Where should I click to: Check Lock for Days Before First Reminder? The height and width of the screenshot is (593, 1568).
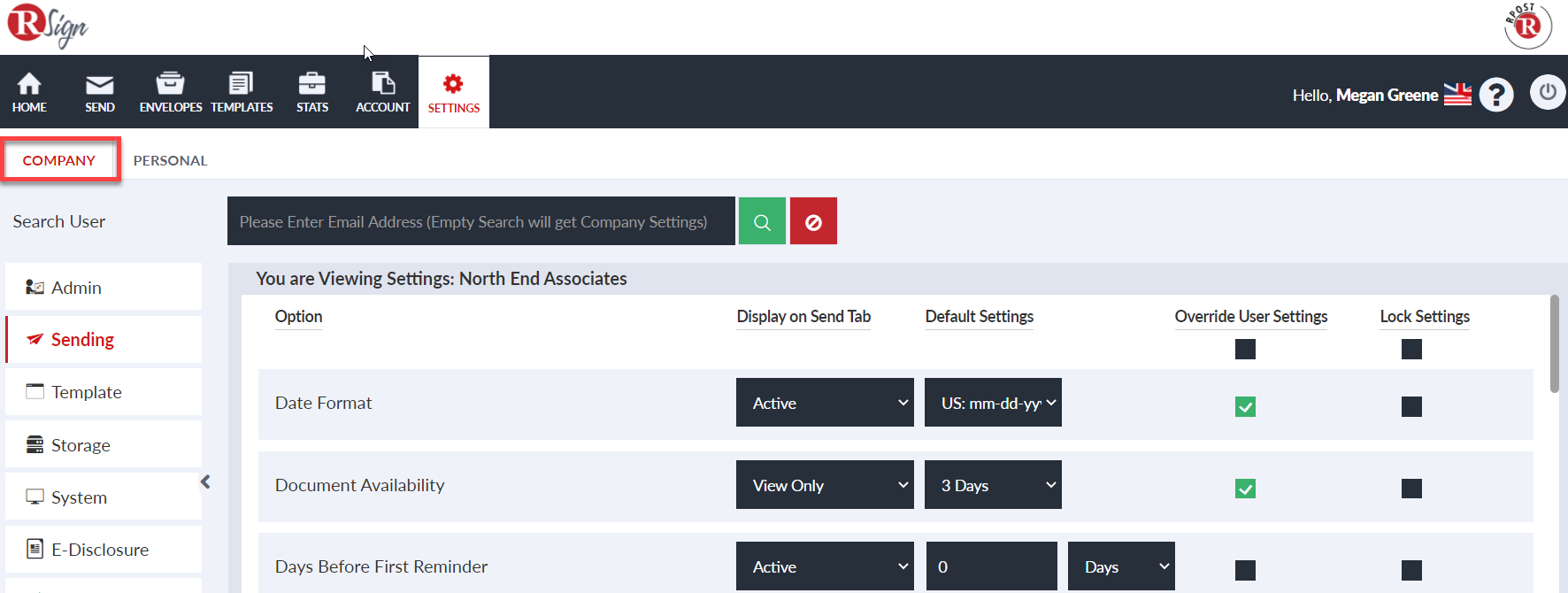click(x=1411, y=570)
